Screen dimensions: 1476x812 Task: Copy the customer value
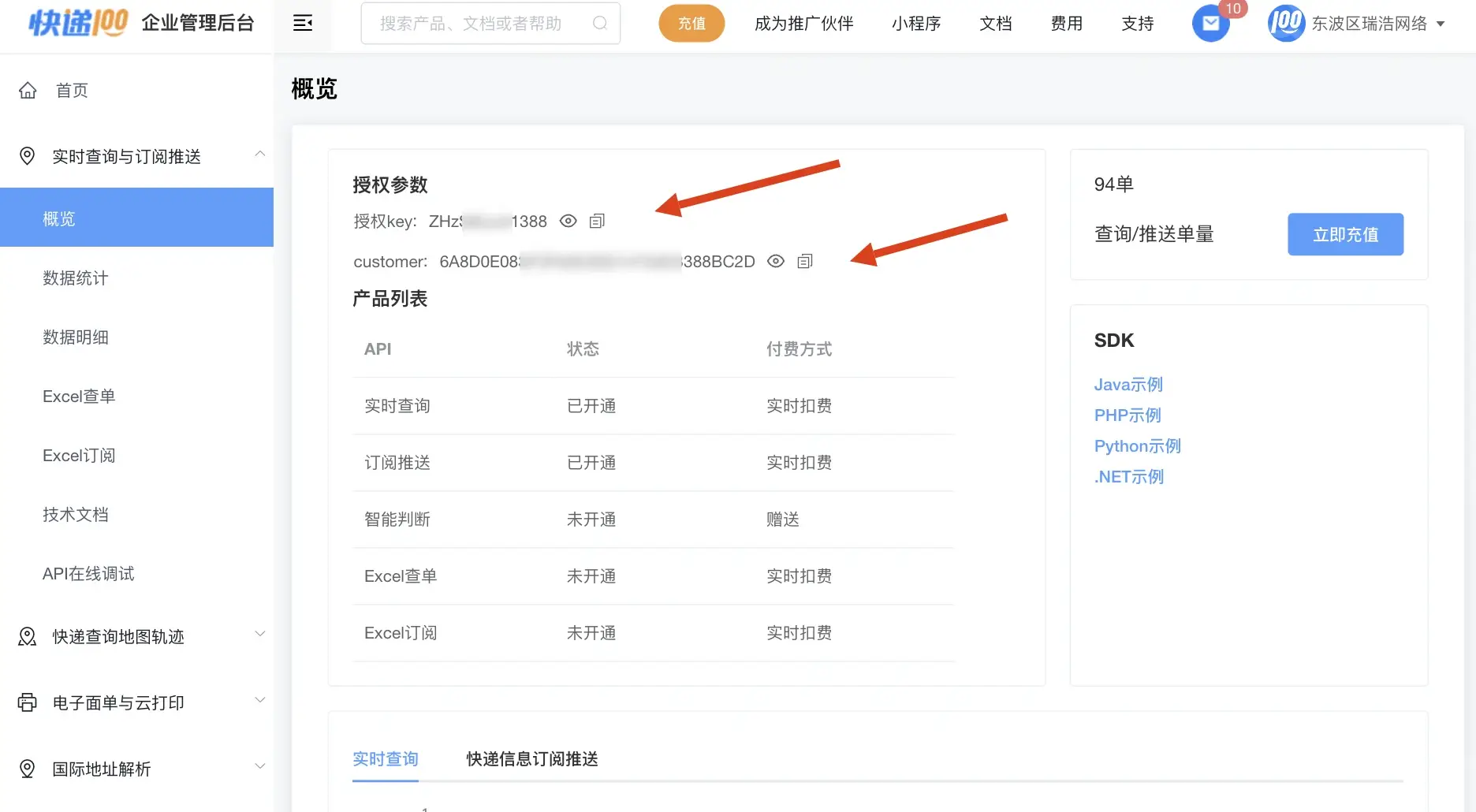point(804,262)
